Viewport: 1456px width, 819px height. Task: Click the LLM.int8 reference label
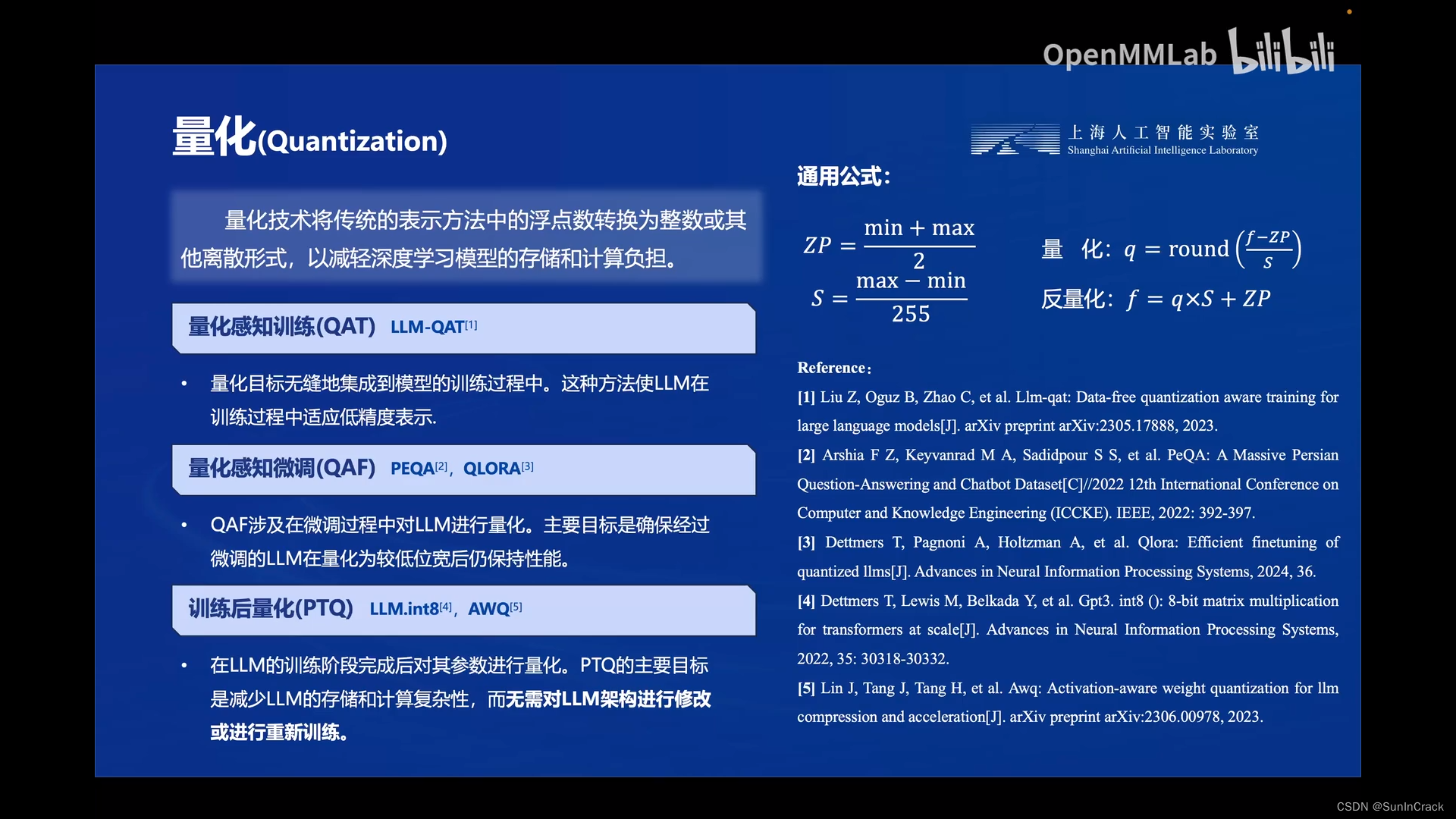pos(406,609)
